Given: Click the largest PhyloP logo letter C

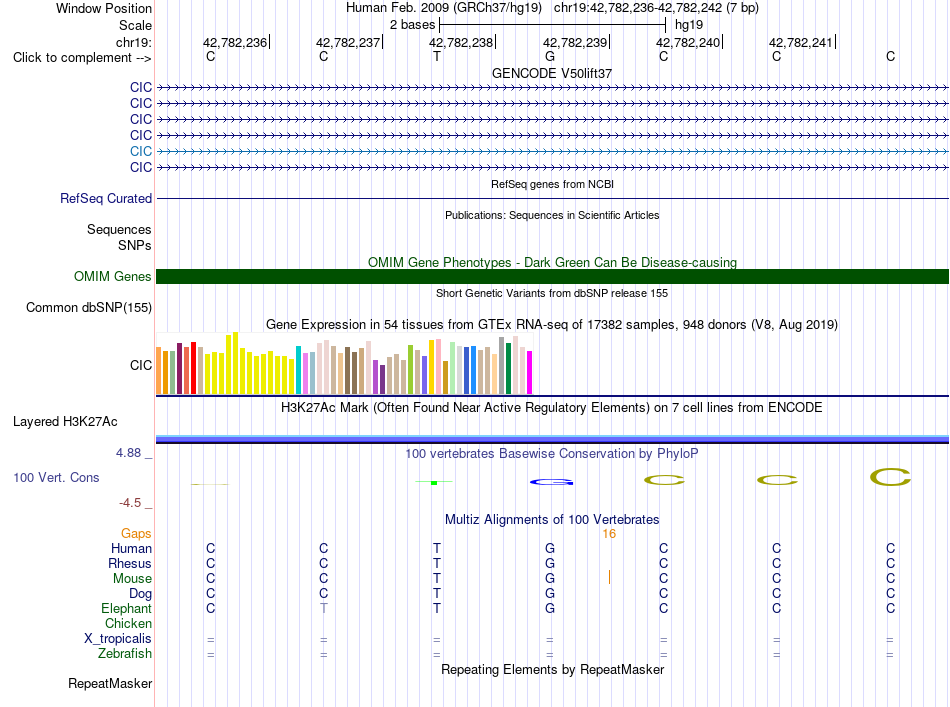Looking at the screenshot, I should [x=890, y=477].
